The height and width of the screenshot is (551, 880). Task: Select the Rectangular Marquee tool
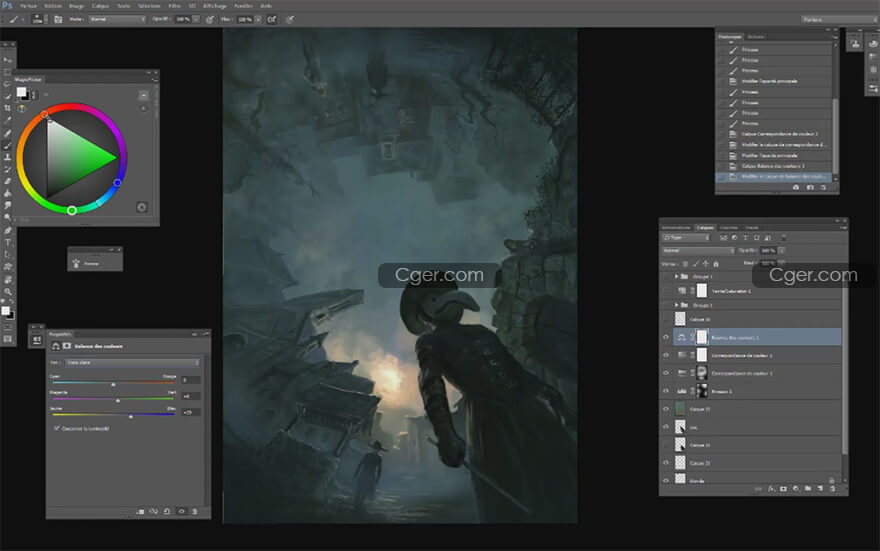coord(8,72)
